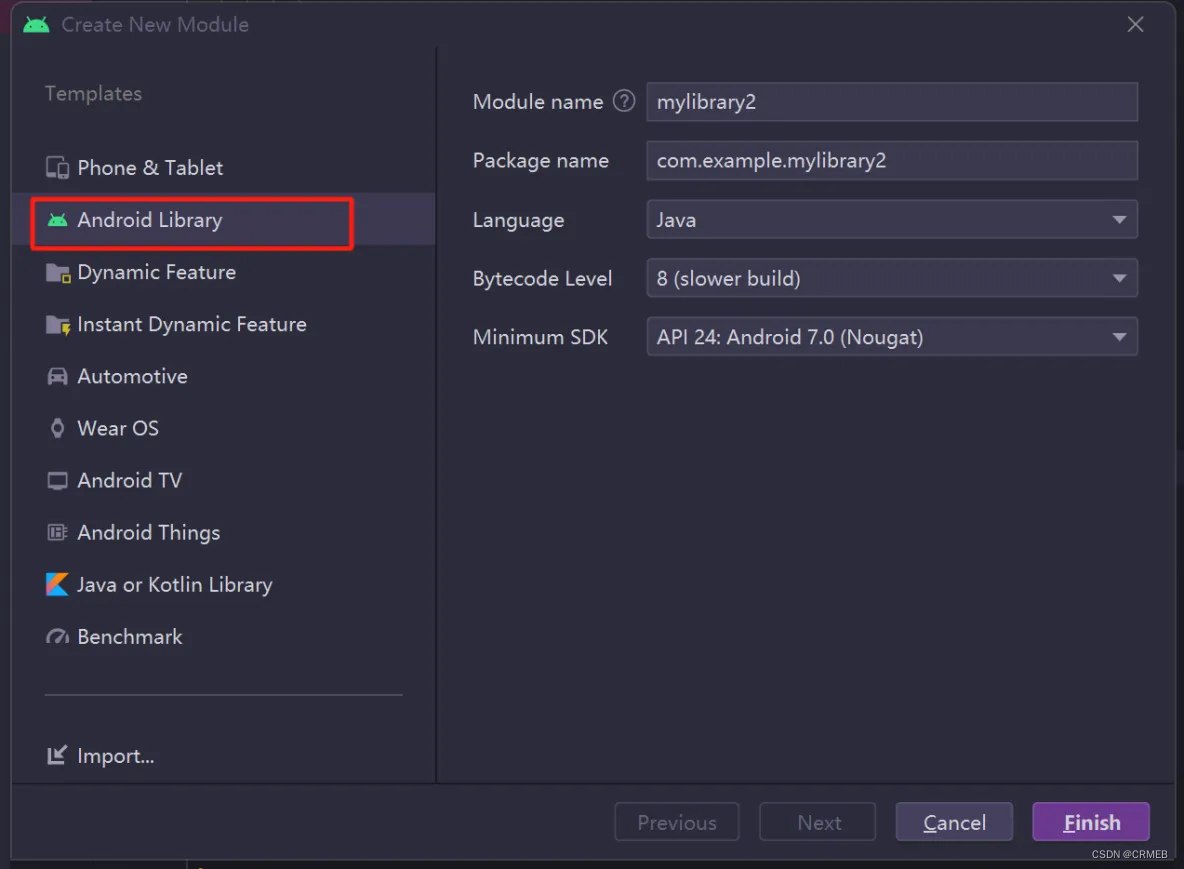Click the Phone & Tablet template icon

pyautogui.click(x=57, y=167)
